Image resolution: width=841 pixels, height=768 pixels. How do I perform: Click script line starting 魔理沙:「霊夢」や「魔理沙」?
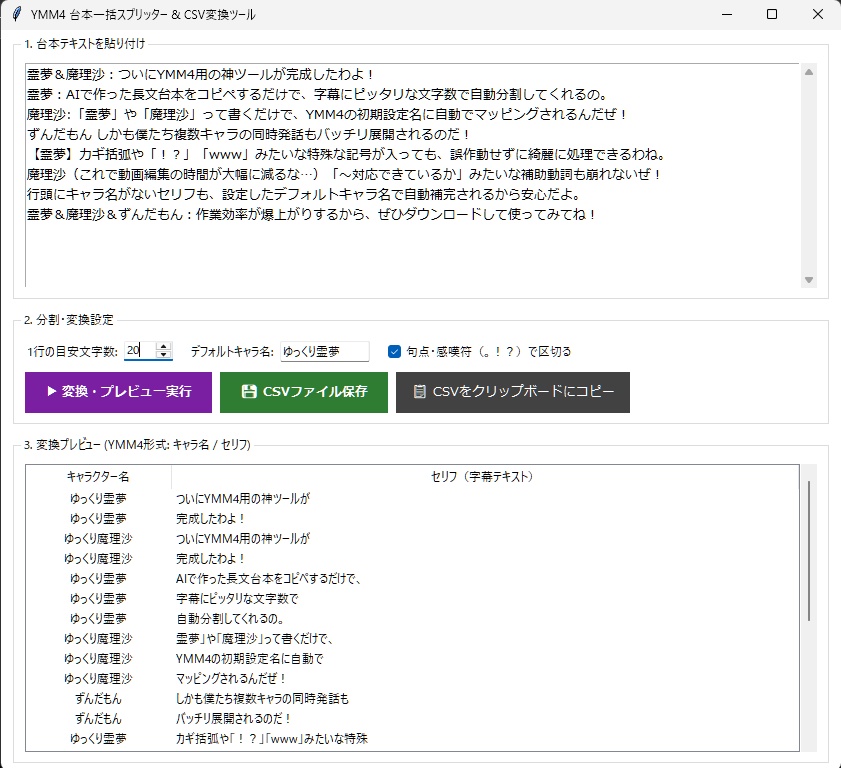pos(327,114)
